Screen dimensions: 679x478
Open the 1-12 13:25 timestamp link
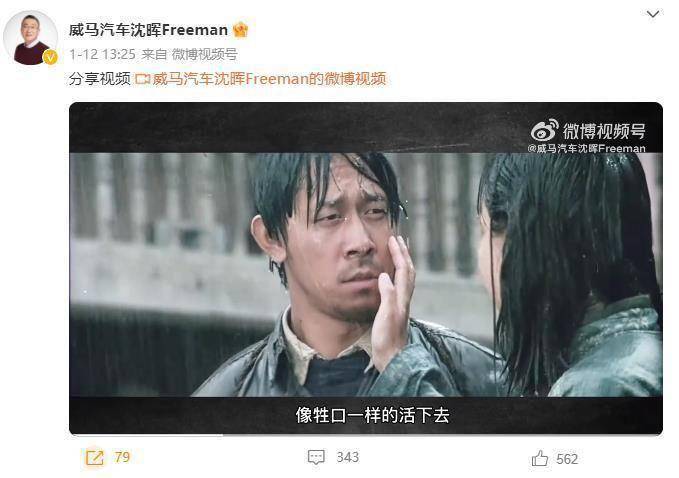coord(102,54)
